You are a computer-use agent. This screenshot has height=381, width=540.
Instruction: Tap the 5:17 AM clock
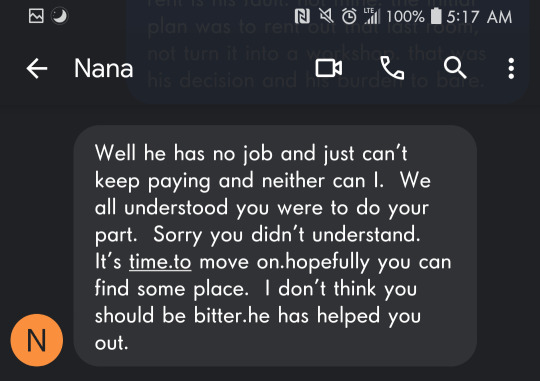click(479, 17)
